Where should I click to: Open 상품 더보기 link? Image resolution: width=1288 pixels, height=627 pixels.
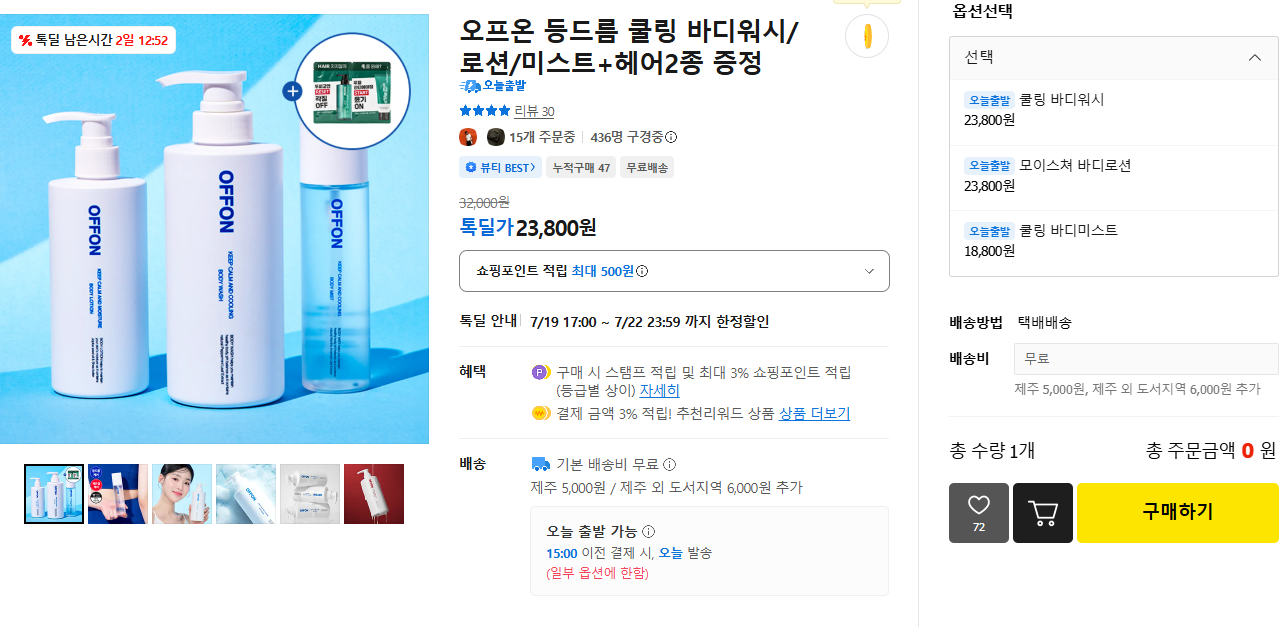pos(814,413)
